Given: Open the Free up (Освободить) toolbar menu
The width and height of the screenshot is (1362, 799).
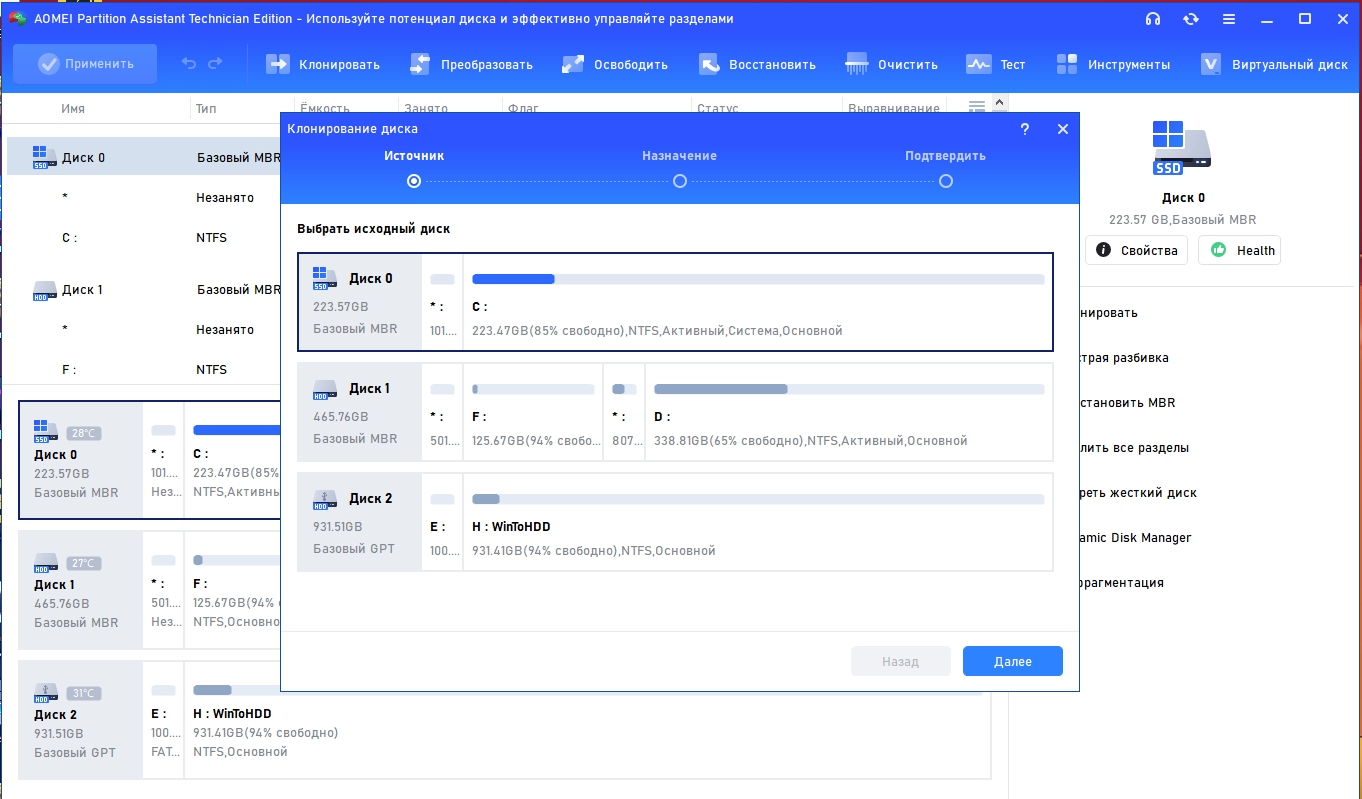Looking at the screenshot, I should point(615,64).
